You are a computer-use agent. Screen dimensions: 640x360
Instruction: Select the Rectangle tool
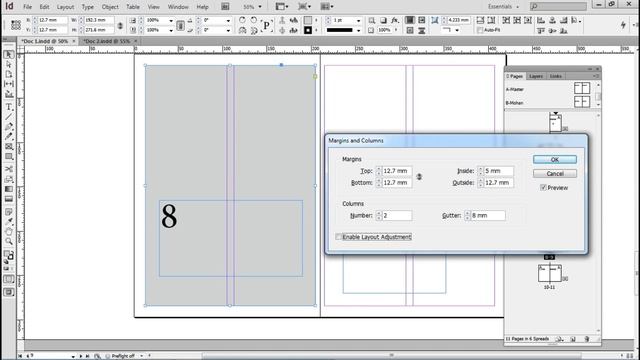(x=9, y=157)
